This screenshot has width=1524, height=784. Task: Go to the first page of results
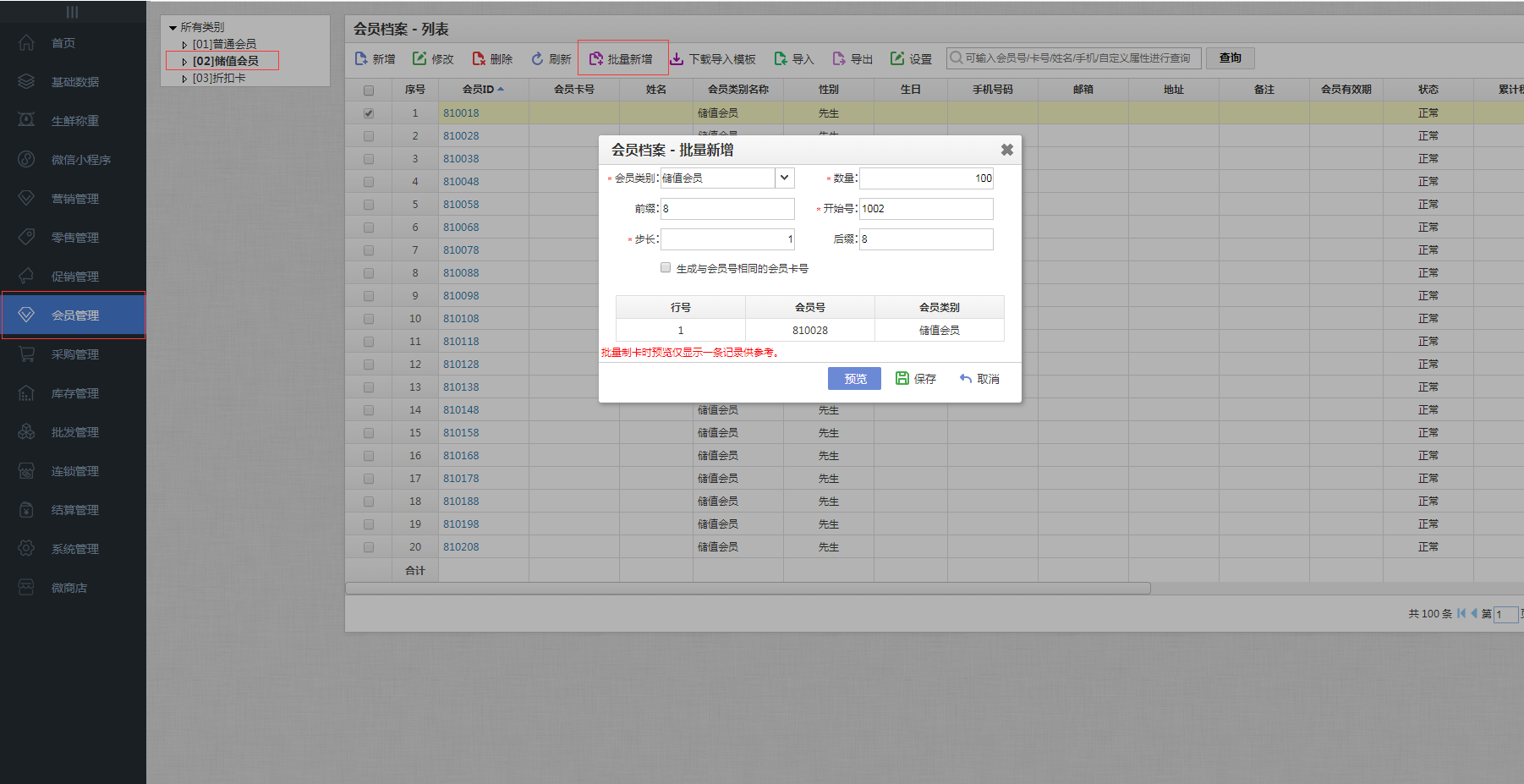tap(1461, 613)
